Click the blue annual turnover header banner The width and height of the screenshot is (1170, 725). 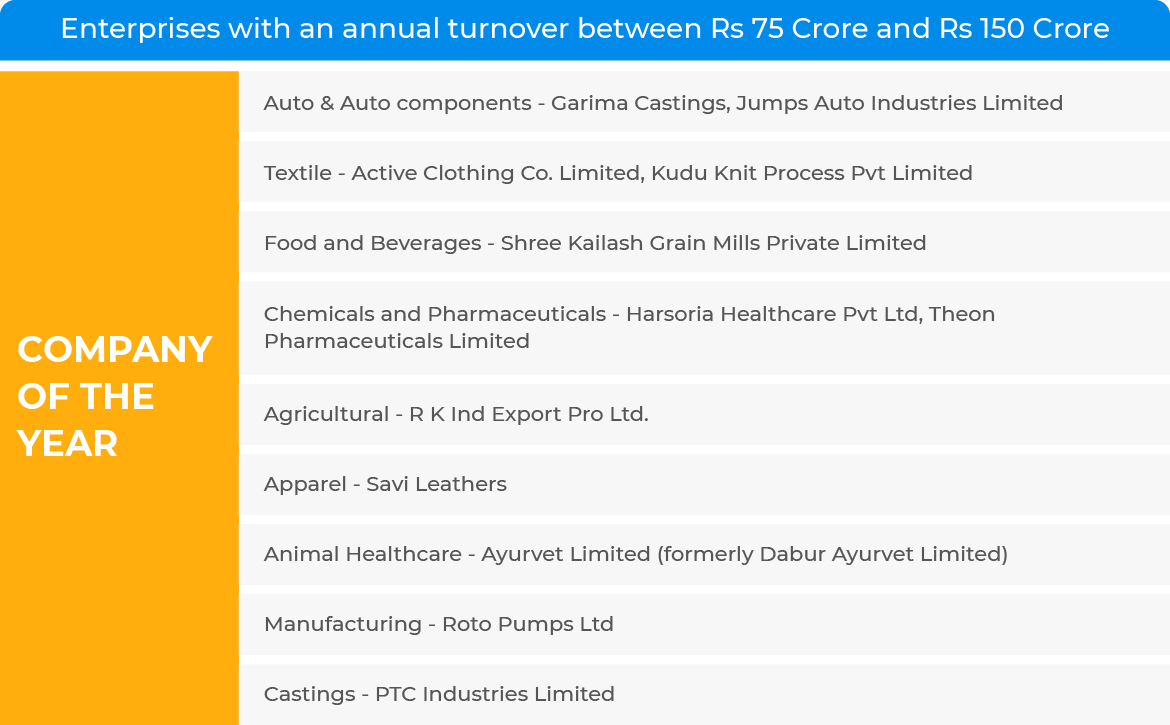[585, 30]
